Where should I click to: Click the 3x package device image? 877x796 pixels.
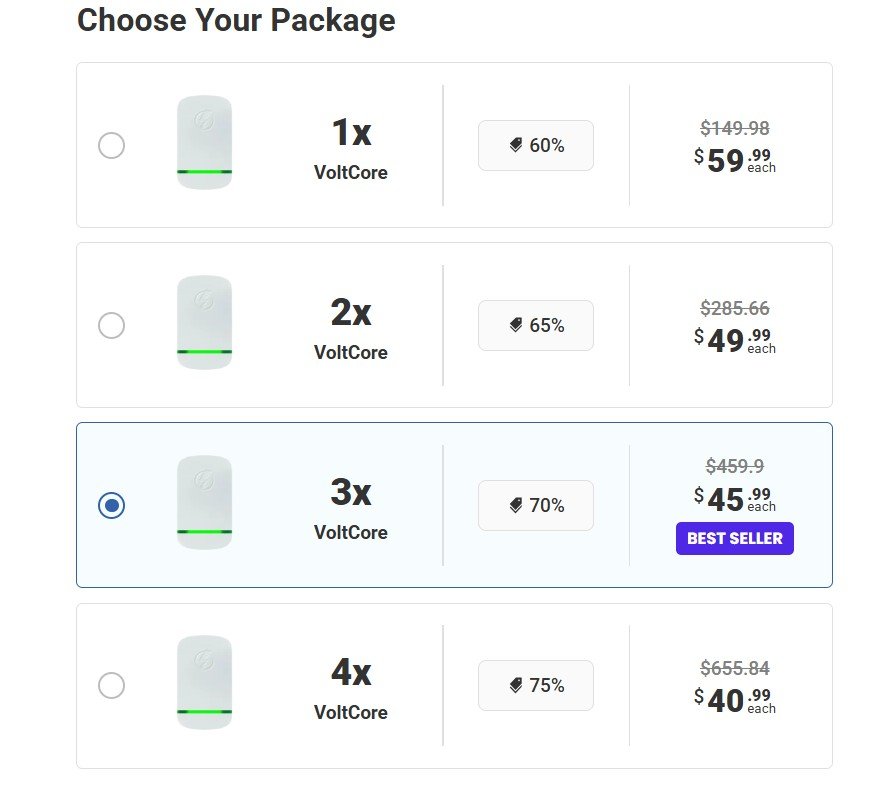205,503
